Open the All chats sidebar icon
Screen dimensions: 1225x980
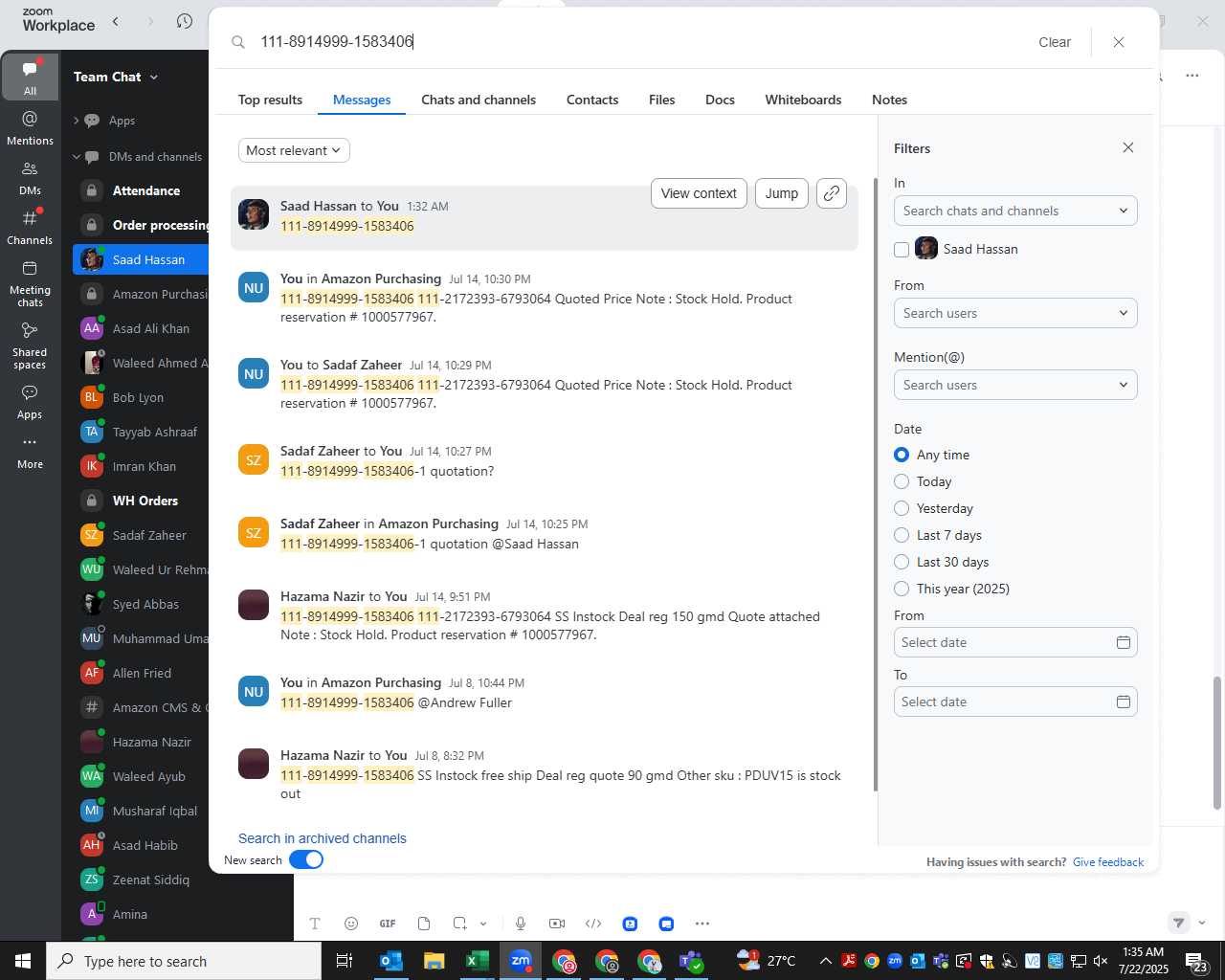point(30,77)
